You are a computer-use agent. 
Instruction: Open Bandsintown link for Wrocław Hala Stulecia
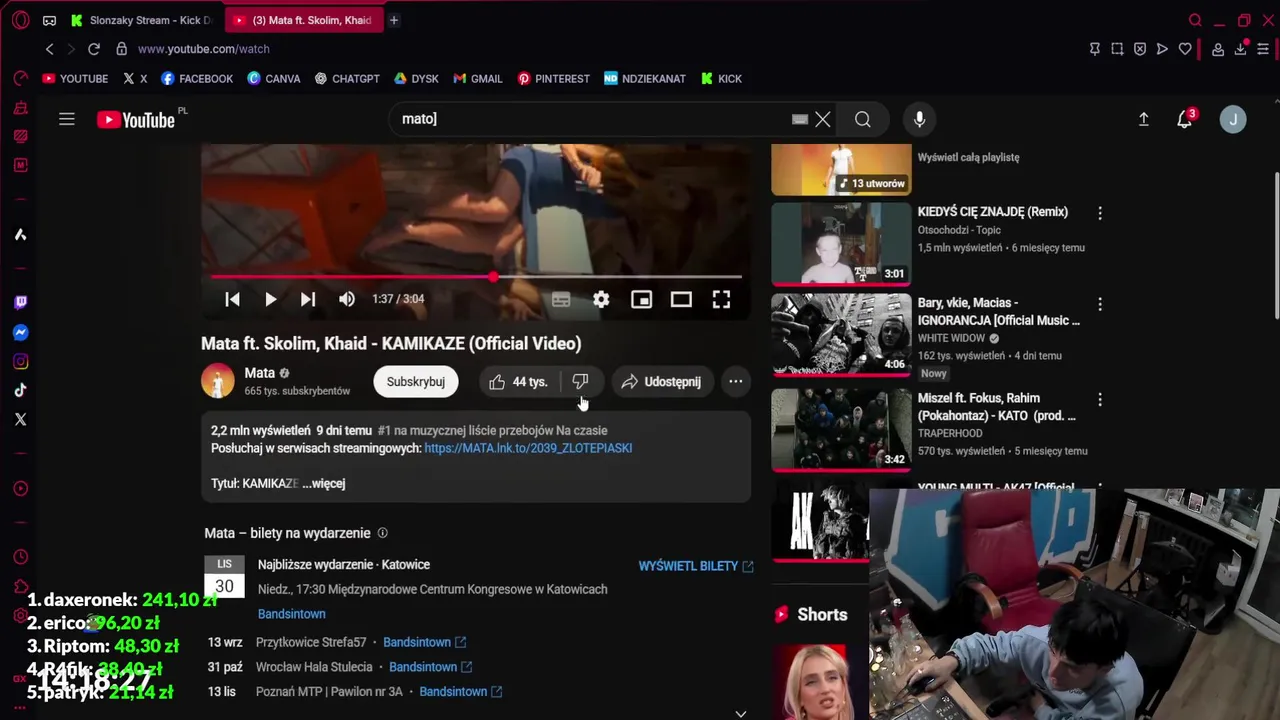[x=430, y=667]
